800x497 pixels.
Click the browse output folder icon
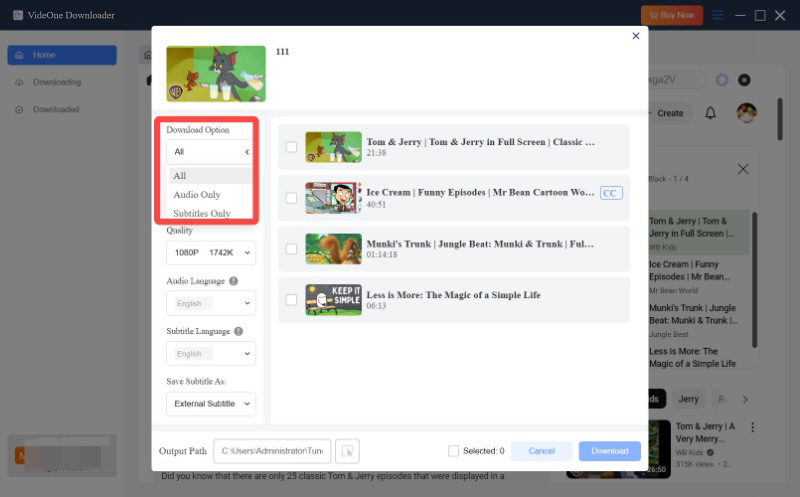[x=347, y=451]
